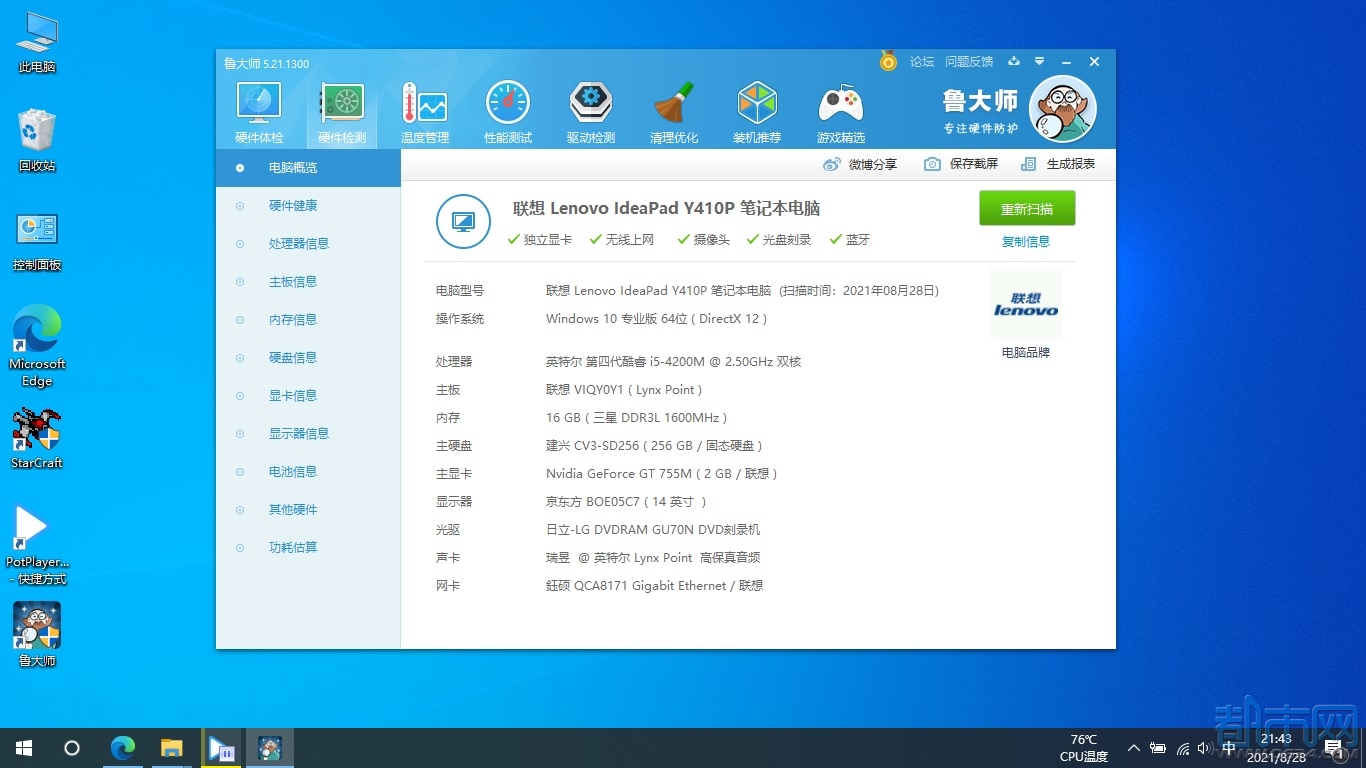Image resolution: width=1366 pixels, height=768 pixels.
Task: Click the Nvidia GeForce GT 755M text
Action: [662, 474]
